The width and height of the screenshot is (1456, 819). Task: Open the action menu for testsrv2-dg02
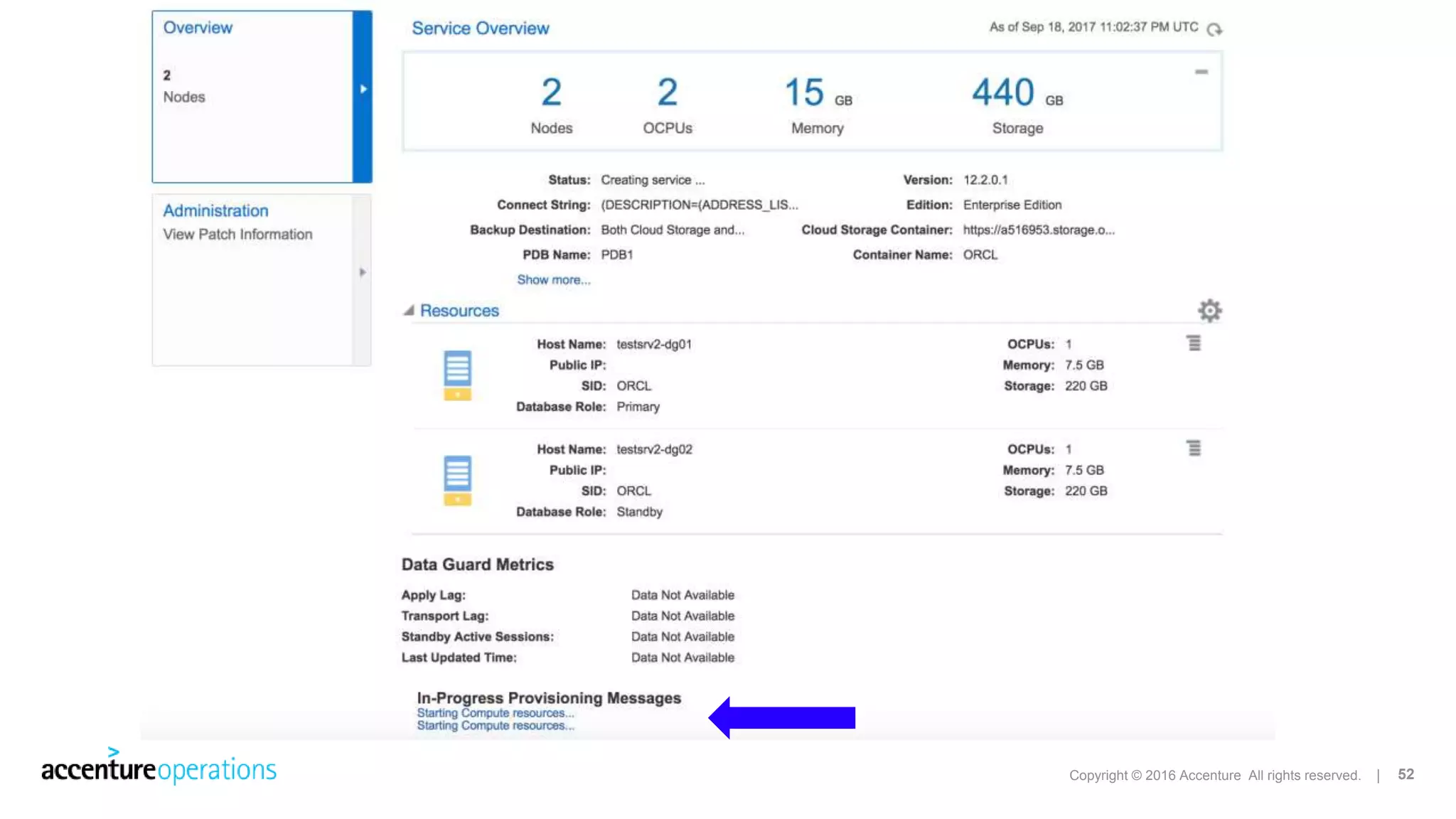click(x=1194, y=449)
